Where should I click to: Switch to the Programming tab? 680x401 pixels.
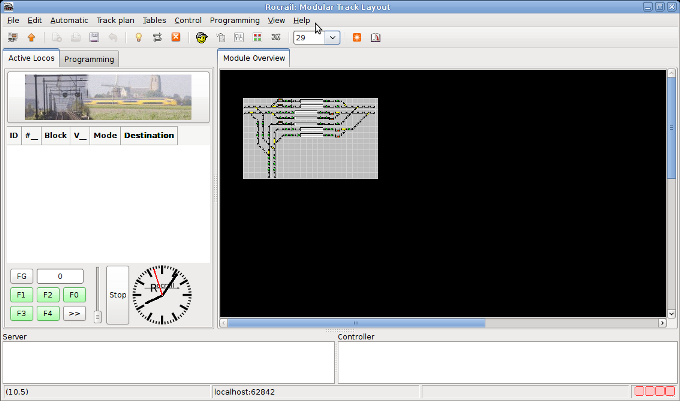[x=89, y=59]
